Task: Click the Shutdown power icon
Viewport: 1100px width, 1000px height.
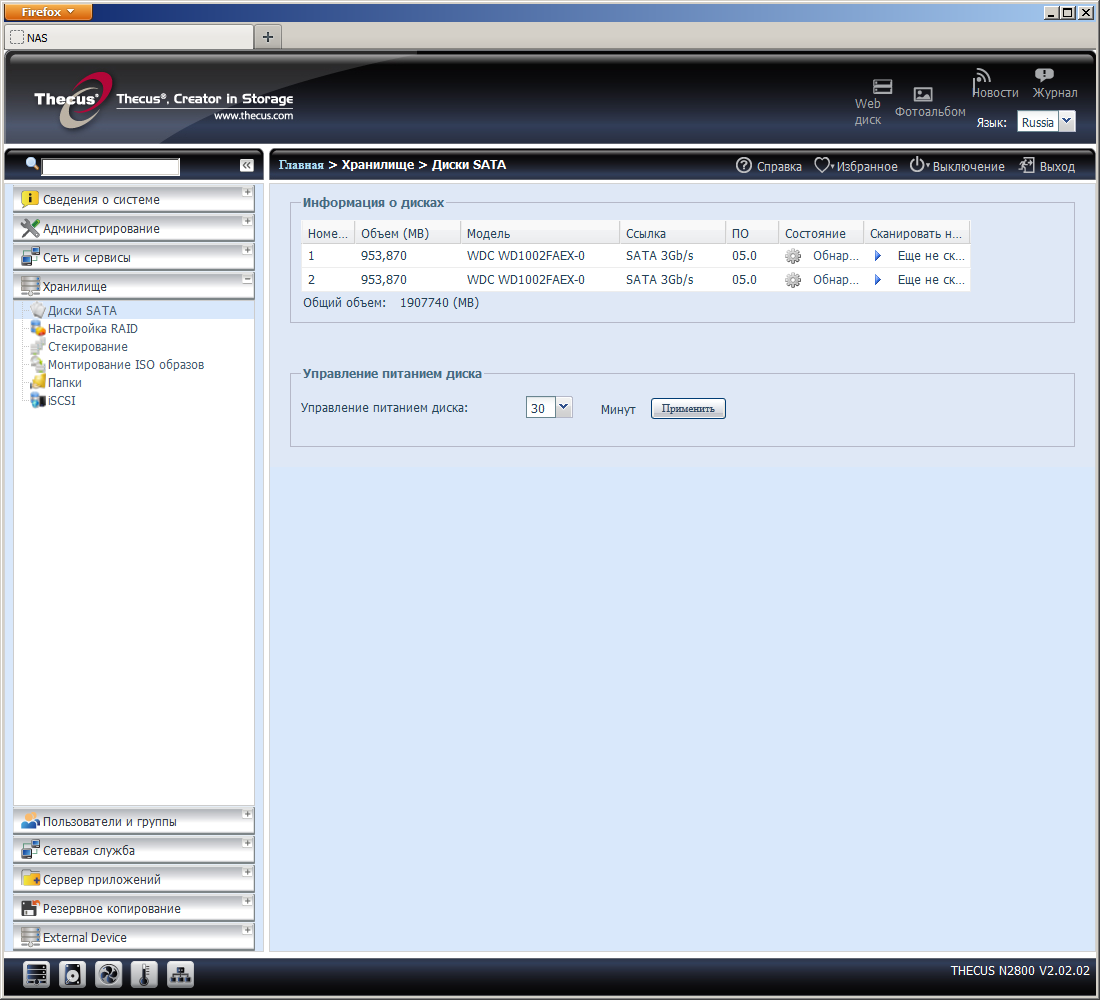Action: pyautogui.click(x=917, y=165)
